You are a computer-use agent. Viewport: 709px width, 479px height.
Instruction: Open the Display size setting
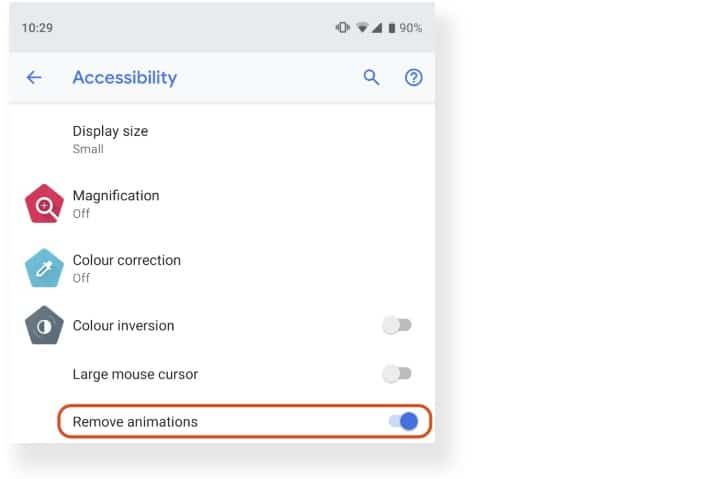(x=222, y=139)
